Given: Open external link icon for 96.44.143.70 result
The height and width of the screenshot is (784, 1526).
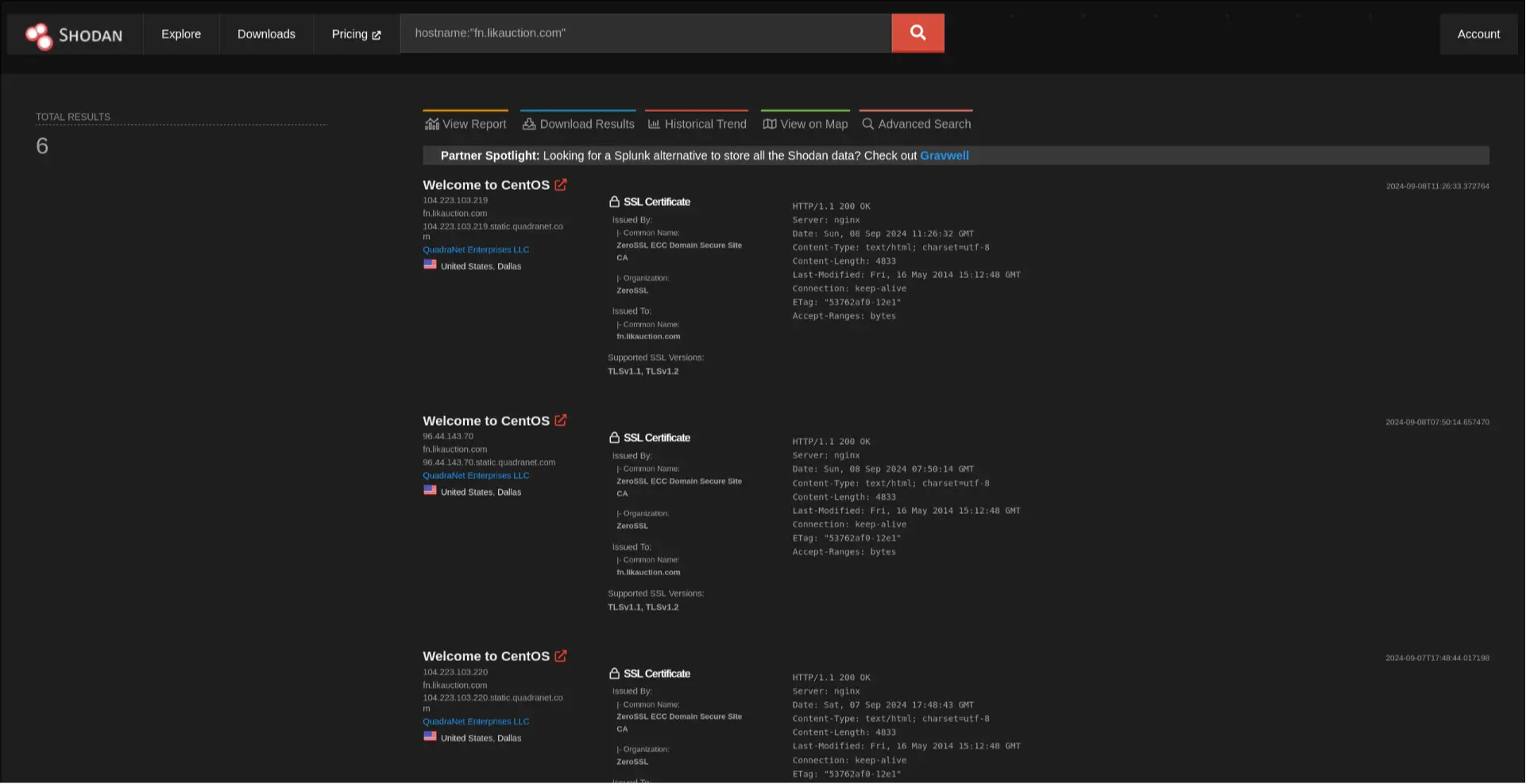Looking at the screenshot, I should (561, 421).
